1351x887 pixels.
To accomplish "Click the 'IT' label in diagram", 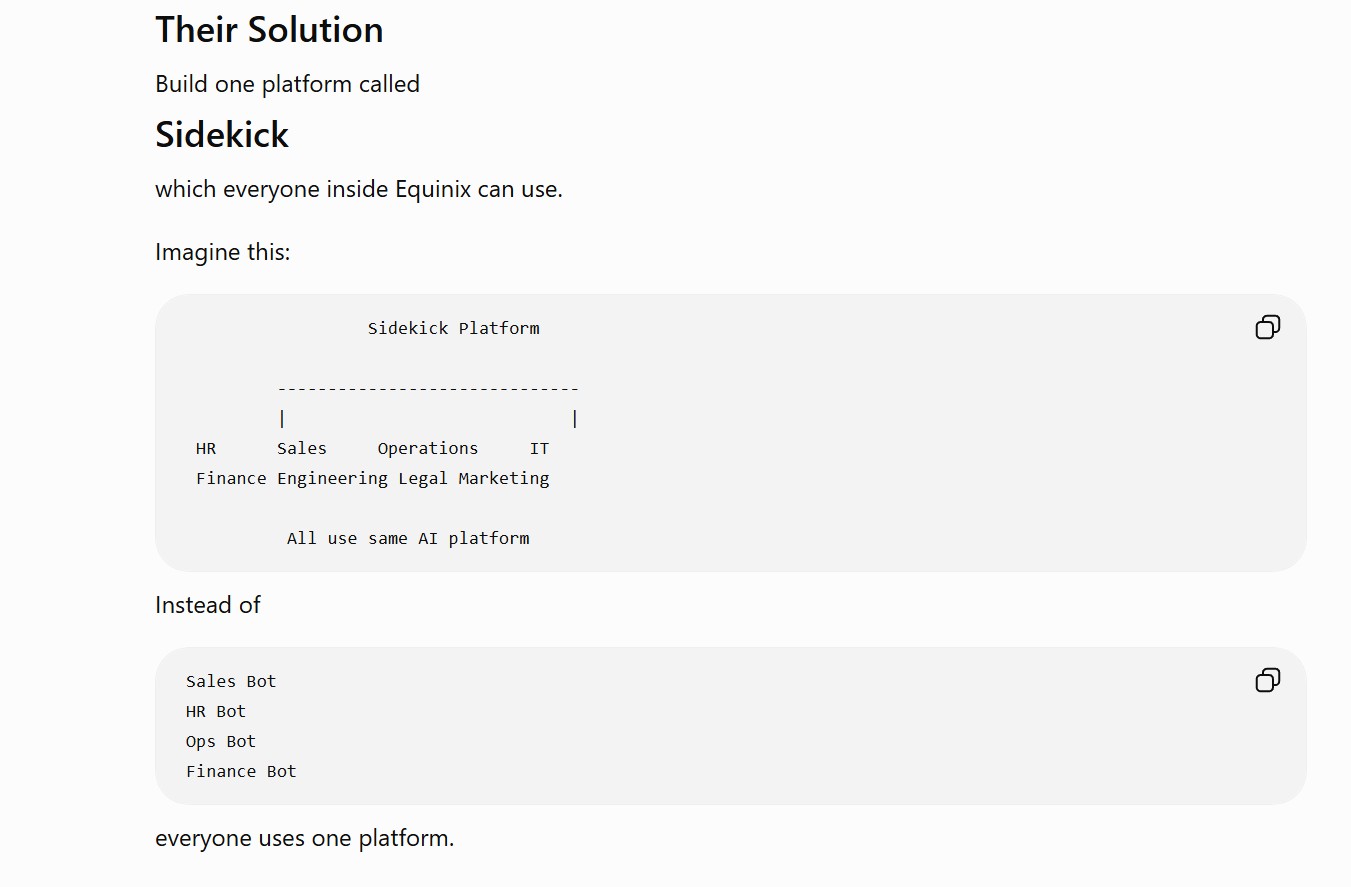I will 539,448.
